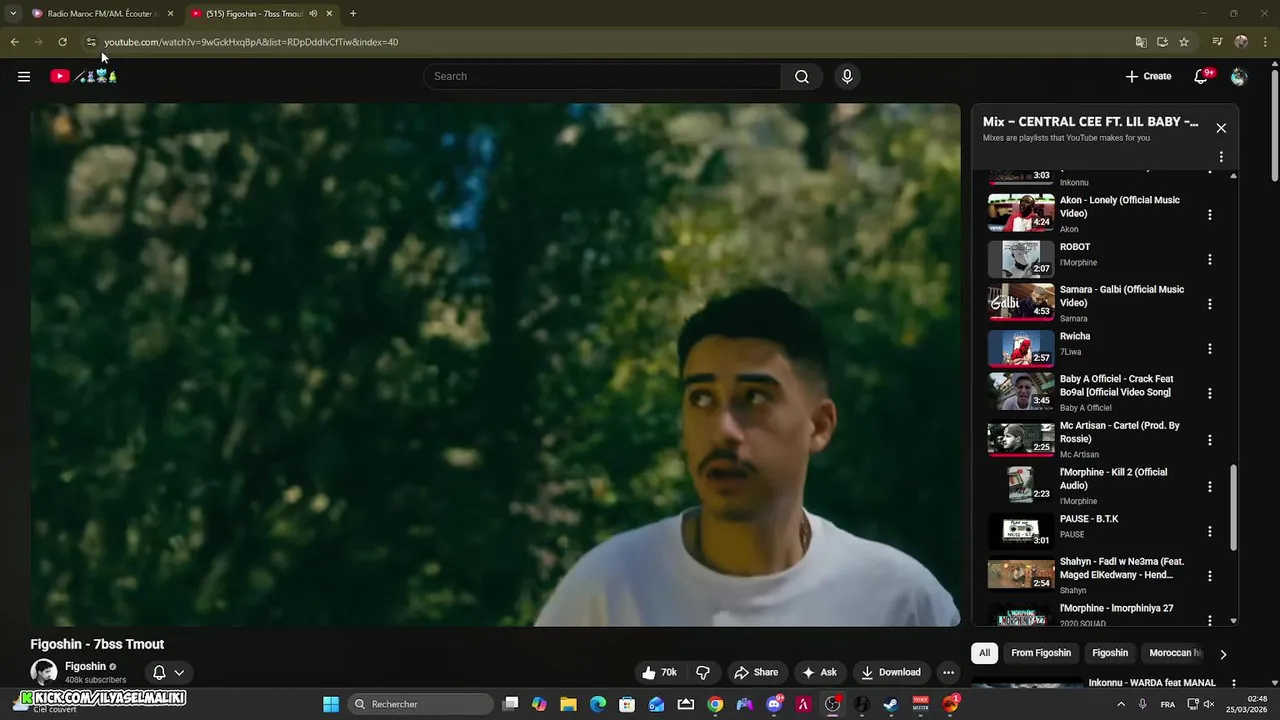Screen dimensions: 1280x720
Task: Select the All filter chip
Action: click(x=984, y=653)
